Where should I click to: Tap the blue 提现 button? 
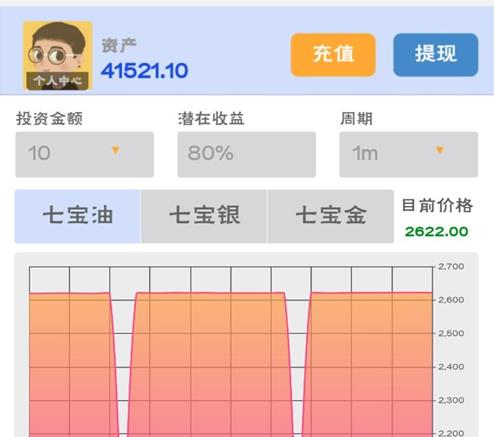(436, 55)
